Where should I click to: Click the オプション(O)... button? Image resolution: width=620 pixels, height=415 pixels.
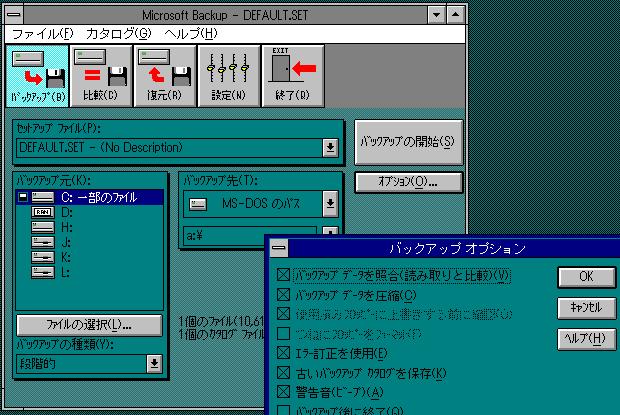point(408,182)
